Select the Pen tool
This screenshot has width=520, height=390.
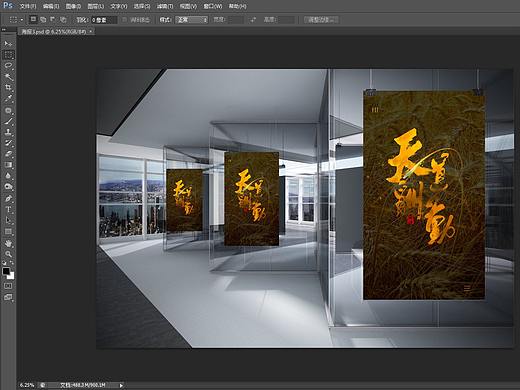click(8, 199)
